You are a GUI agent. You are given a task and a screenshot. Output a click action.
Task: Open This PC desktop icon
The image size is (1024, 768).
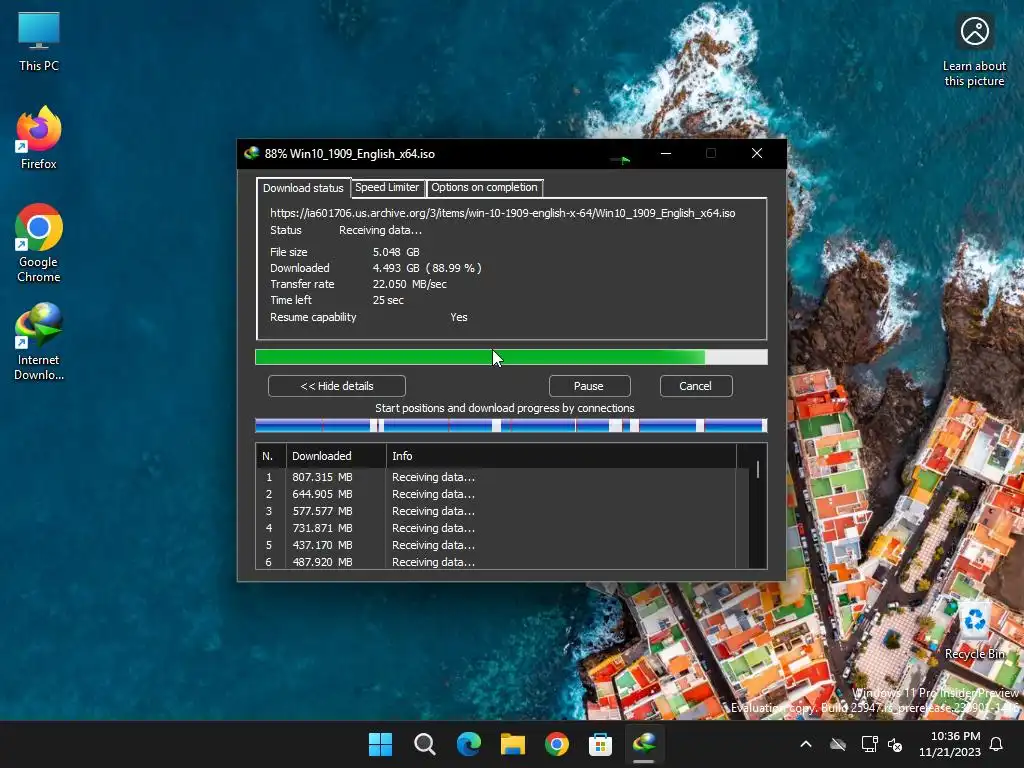(39, 41)
